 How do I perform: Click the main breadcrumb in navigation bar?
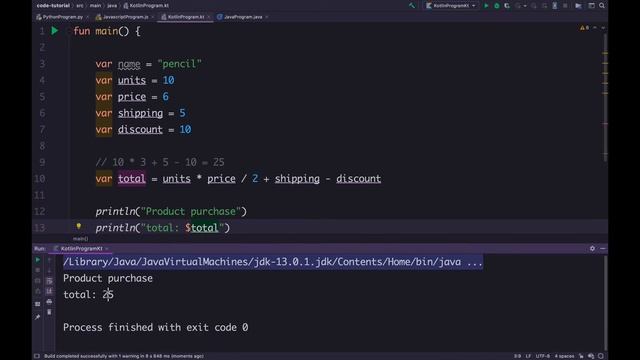[x=95, y=6]
